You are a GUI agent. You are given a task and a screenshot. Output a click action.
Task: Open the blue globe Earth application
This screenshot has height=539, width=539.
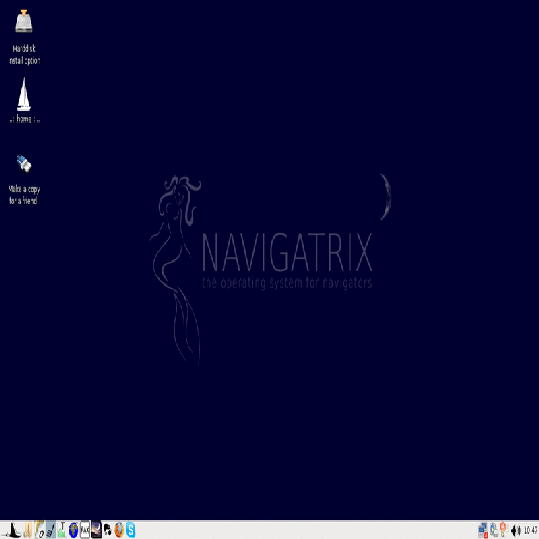[73, 530]
